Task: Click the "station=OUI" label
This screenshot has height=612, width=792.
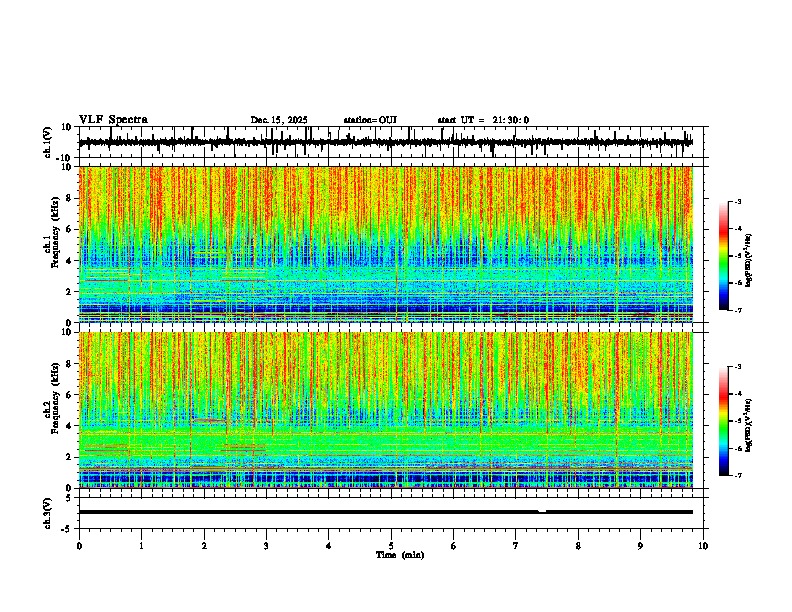Action: click(370, 120)
